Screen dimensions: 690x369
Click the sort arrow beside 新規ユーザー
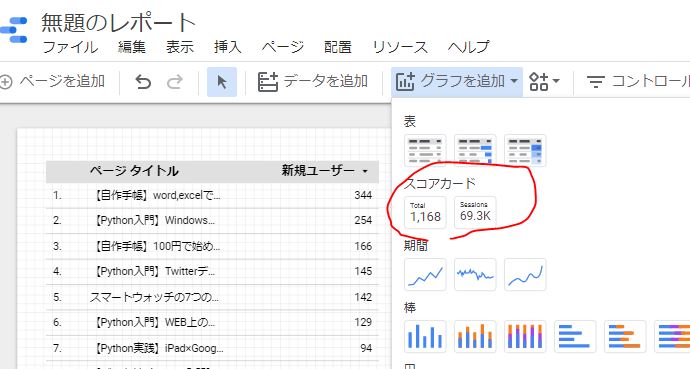click(365, 171)
